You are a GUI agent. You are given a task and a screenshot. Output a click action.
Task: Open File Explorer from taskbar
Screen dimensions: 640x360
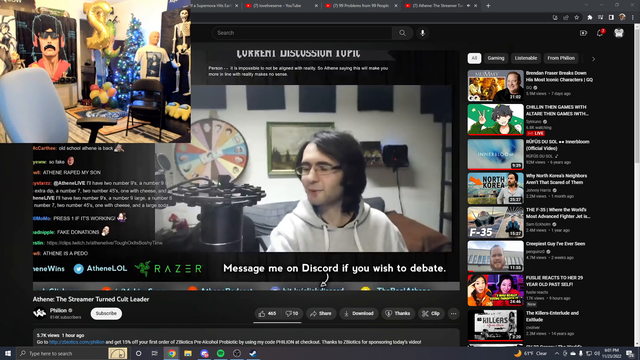tap(188, 353)
